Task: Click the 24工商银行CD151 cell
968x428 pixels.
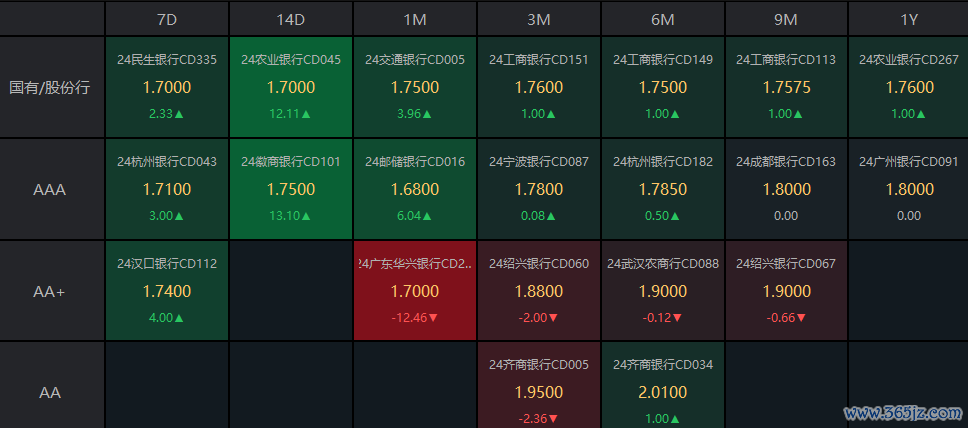Action: (539, 87)
